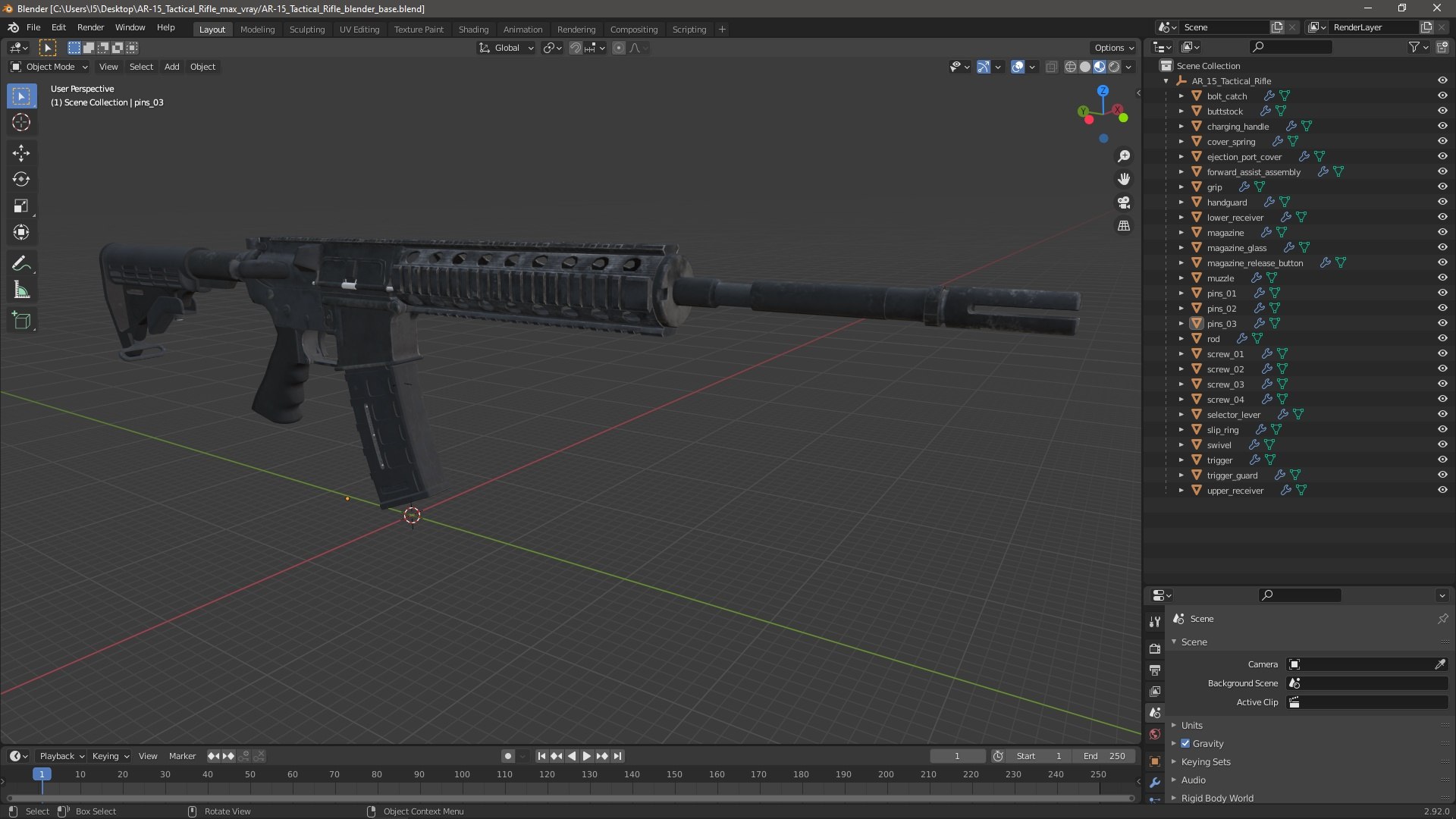Click the outliner search field

(1291, 47)
